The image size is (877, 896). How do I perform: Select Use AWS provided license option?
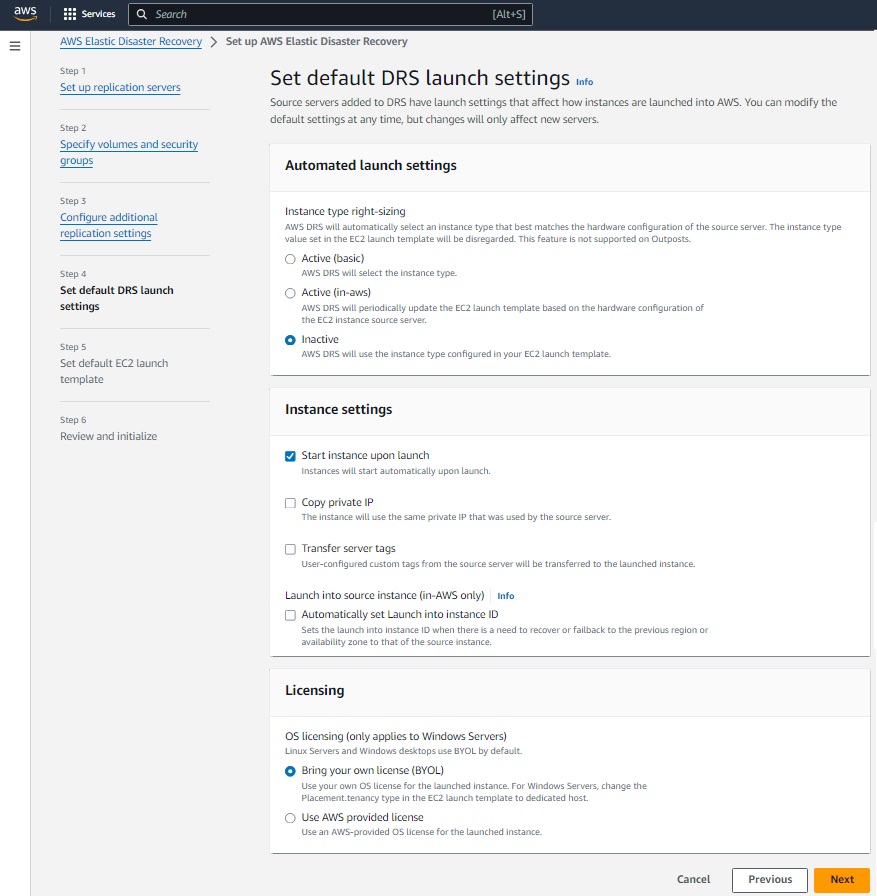291,818
